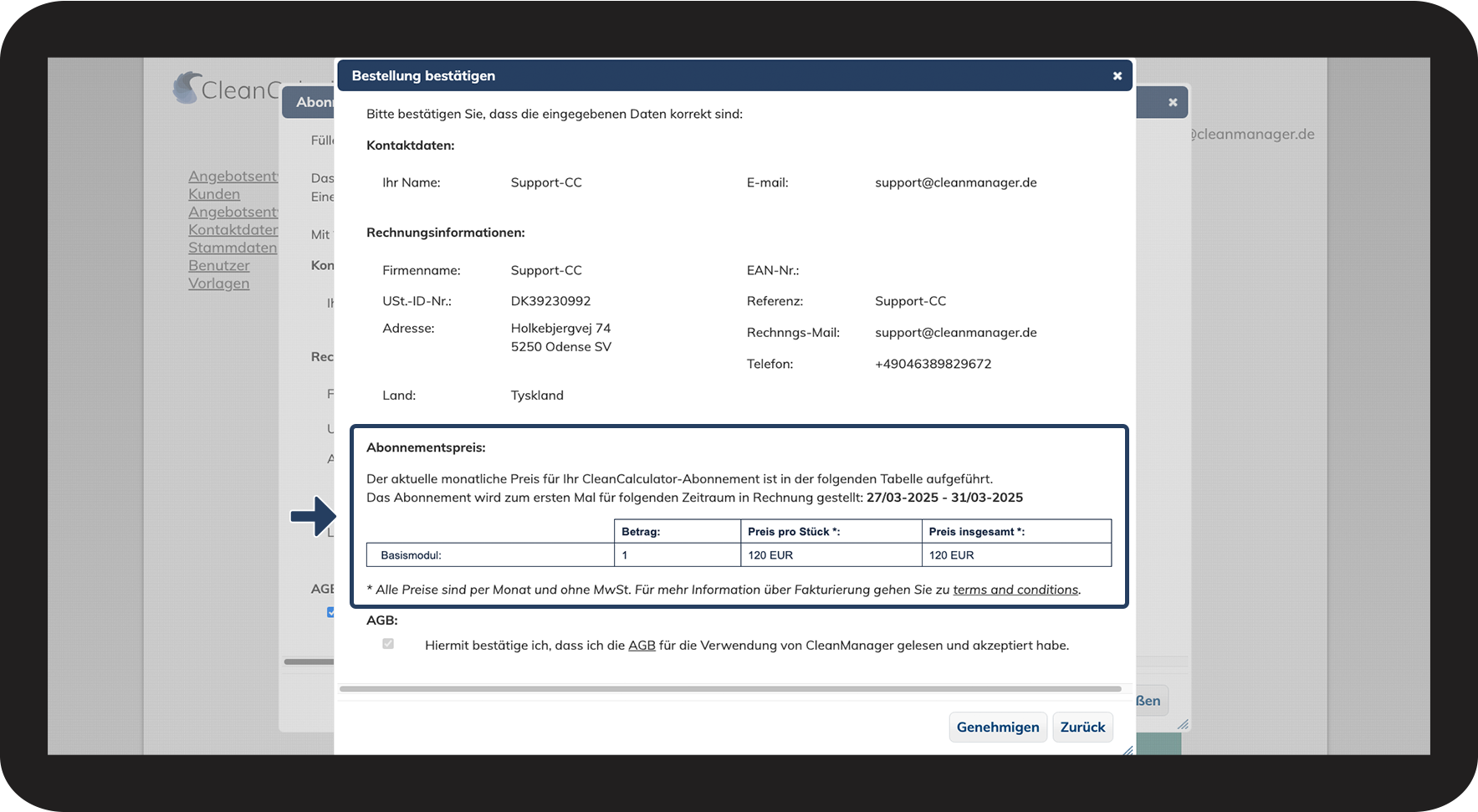1478x812 pixels.
Task: Go to Kunden in the sidebar
Action: coord(214,194)
